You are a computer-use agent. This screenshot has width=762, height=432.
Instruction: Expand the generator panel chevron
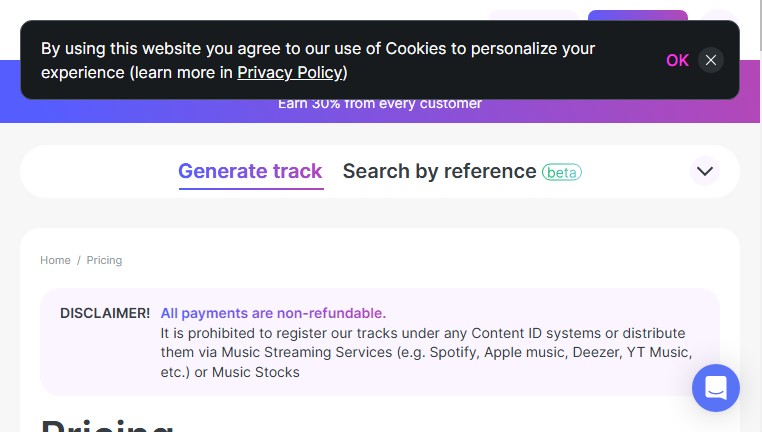[x=705, y=171]
